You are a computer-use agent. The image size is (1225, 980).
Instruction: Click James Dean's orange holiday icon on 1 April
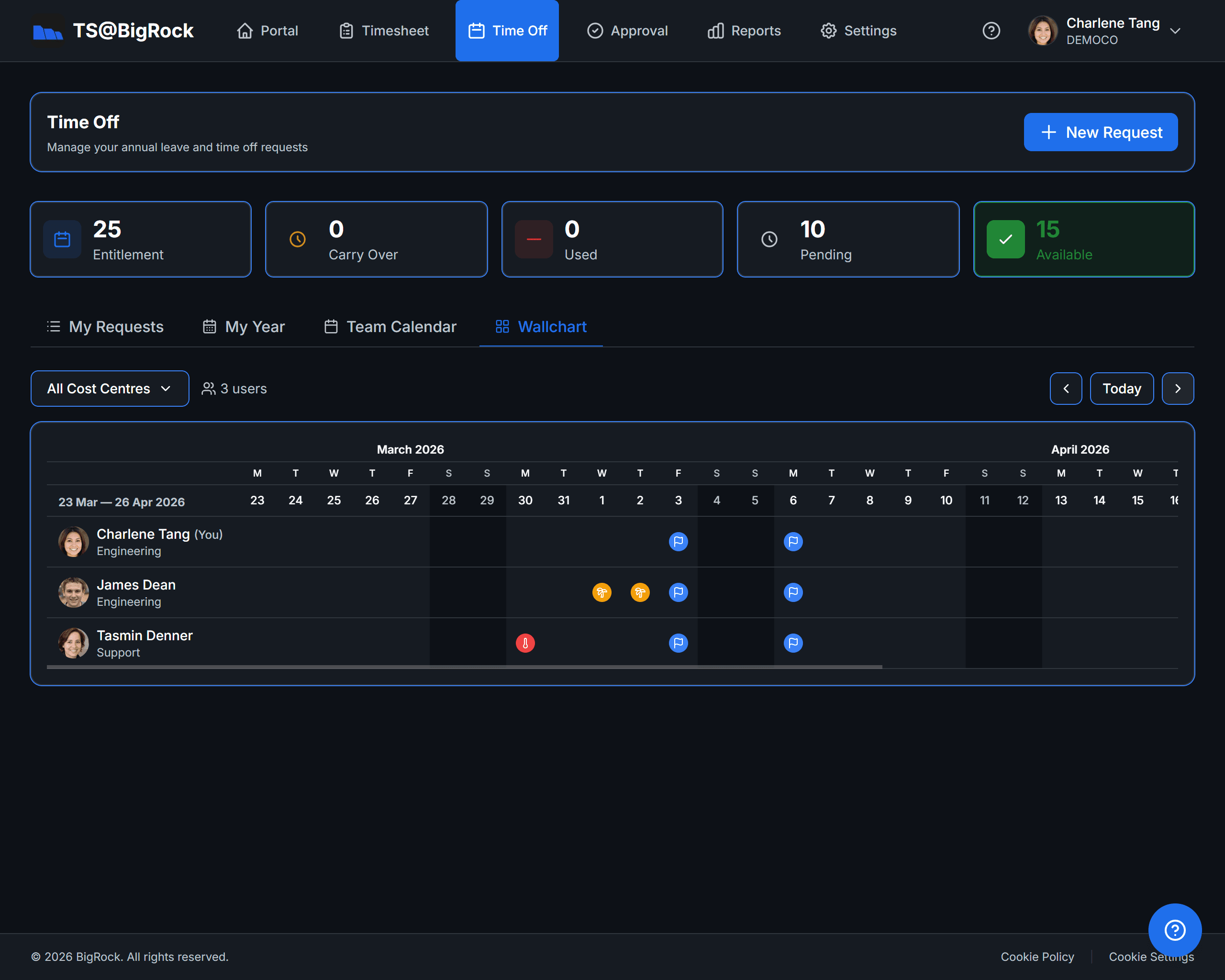pos(601,592)
